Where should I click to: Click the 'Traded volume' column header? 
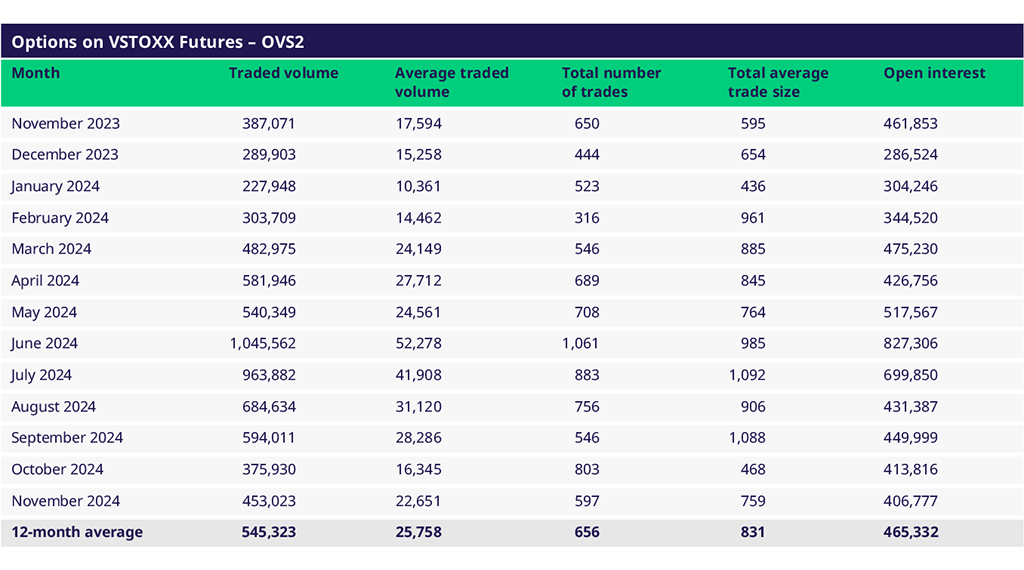[283, 73]
